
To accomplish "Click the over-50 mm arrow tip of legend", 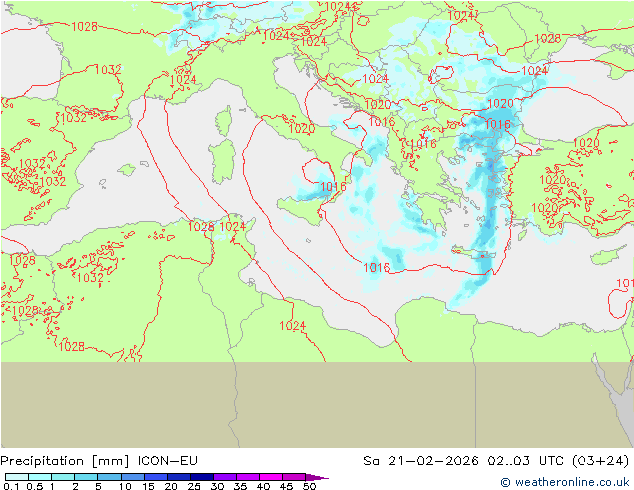I will [317, 477].
